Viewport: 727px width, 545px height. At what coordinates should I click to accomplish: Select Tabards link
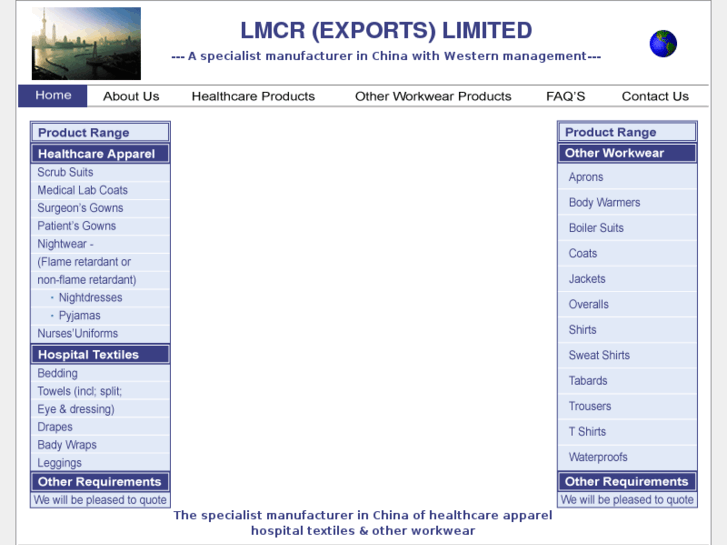point(588,381)
